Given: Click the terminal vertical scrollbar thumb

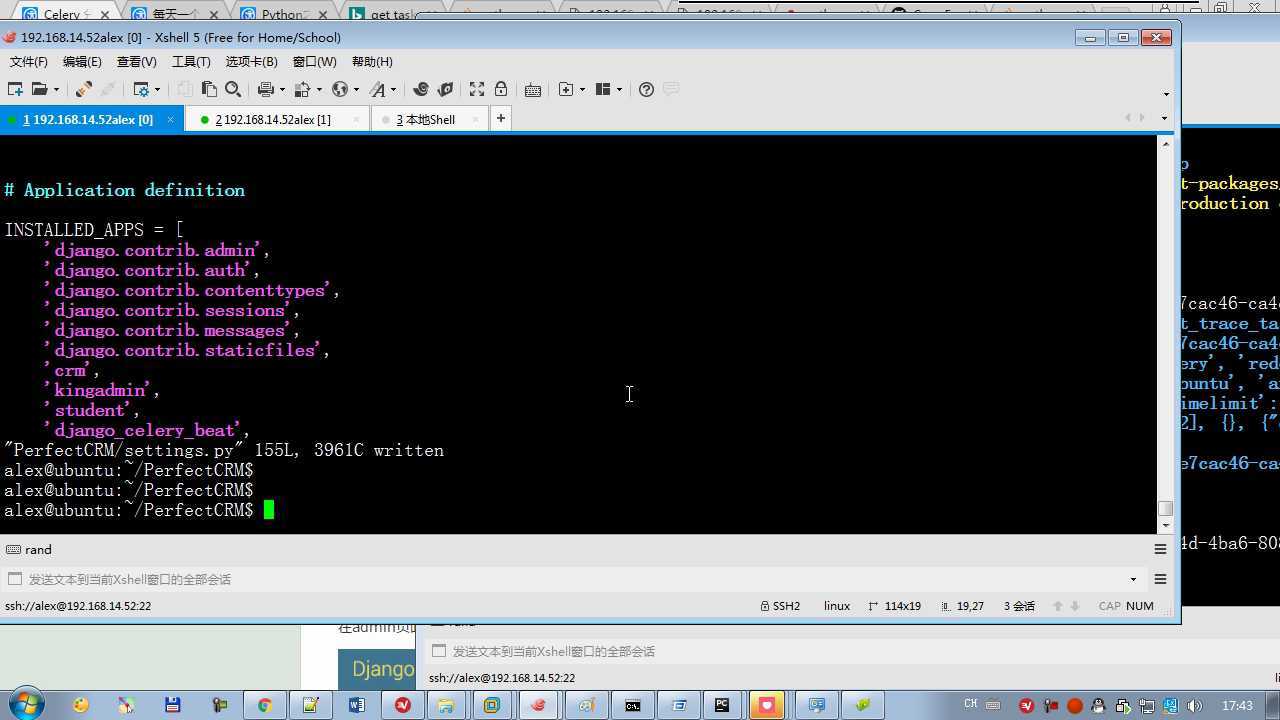Looking at the screenshot, I should click(1165, 508).
